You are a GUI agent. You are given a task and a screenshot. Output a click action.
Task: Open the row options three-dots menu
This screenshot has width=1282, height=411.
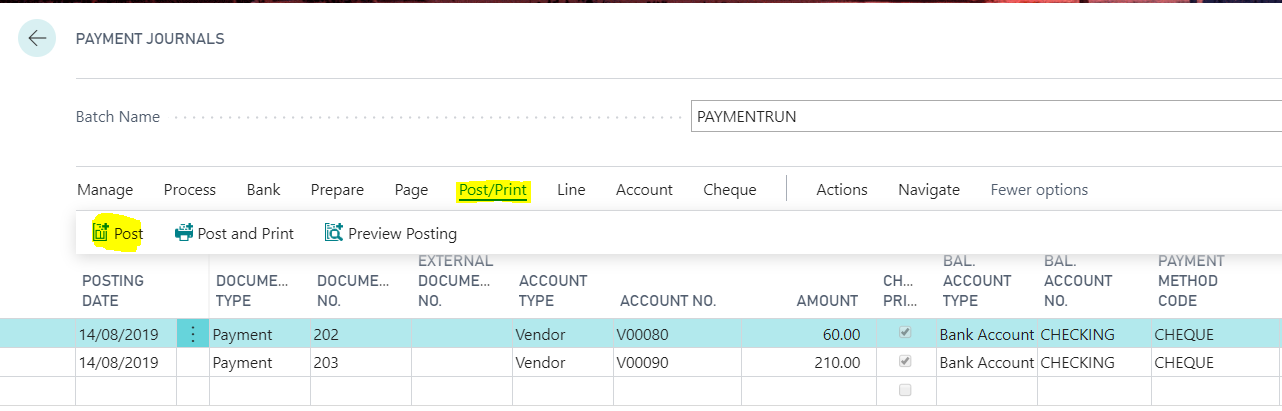[x=193, y=335]
